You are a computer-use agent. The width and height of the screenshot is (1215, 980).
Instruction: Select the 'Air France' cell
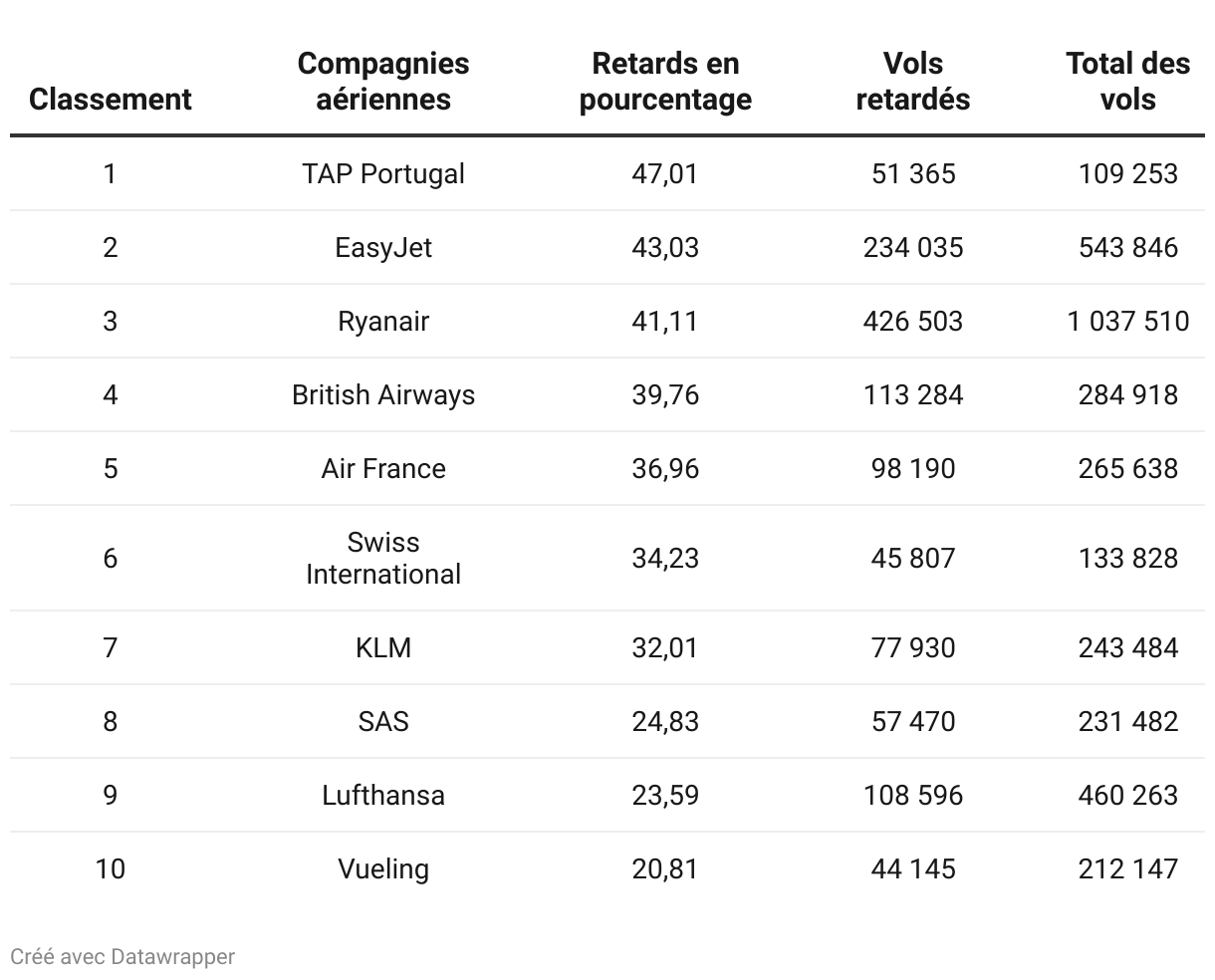[x=383, y=469]
